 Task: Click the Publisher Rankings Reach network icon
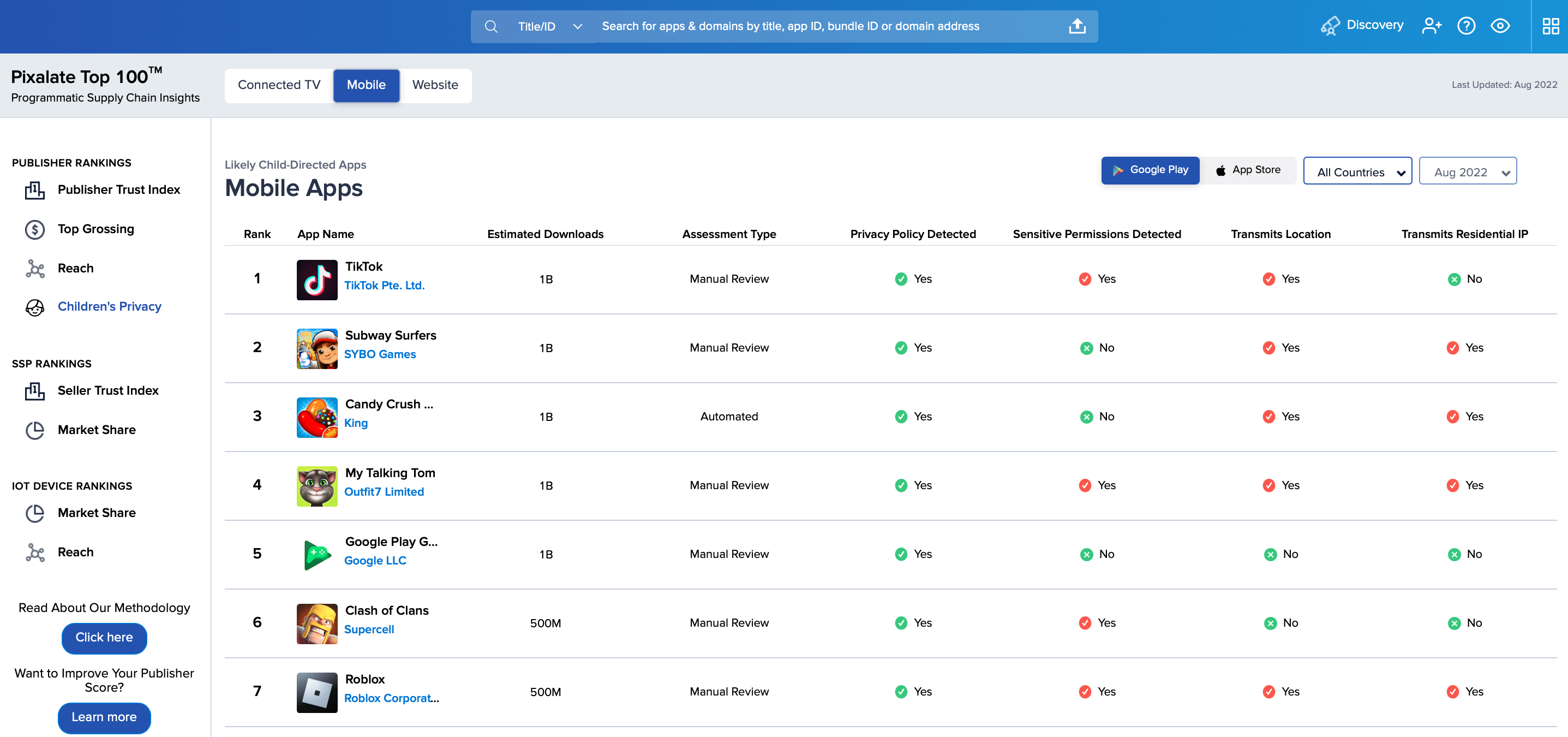tap(35, 269)
